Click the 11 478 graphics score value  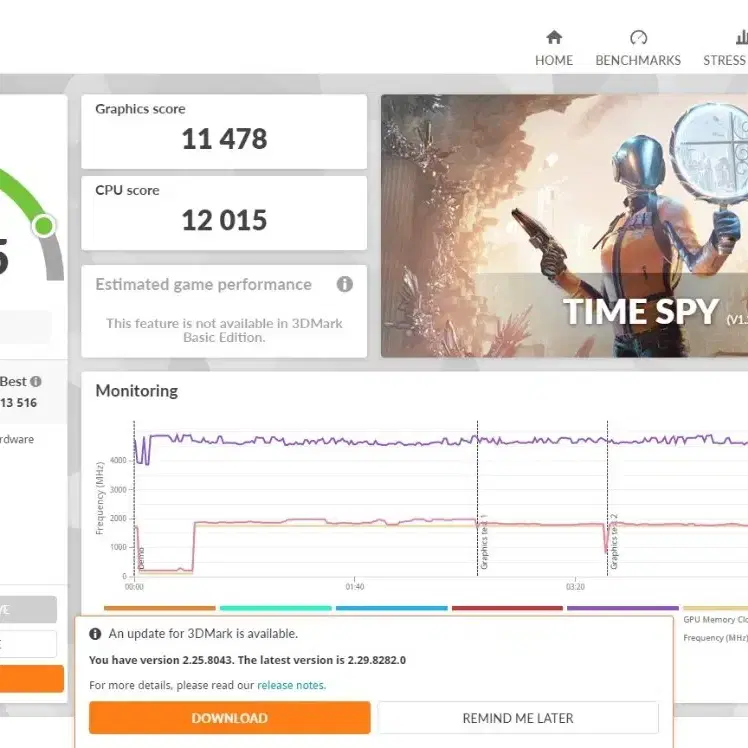(224, 139)
